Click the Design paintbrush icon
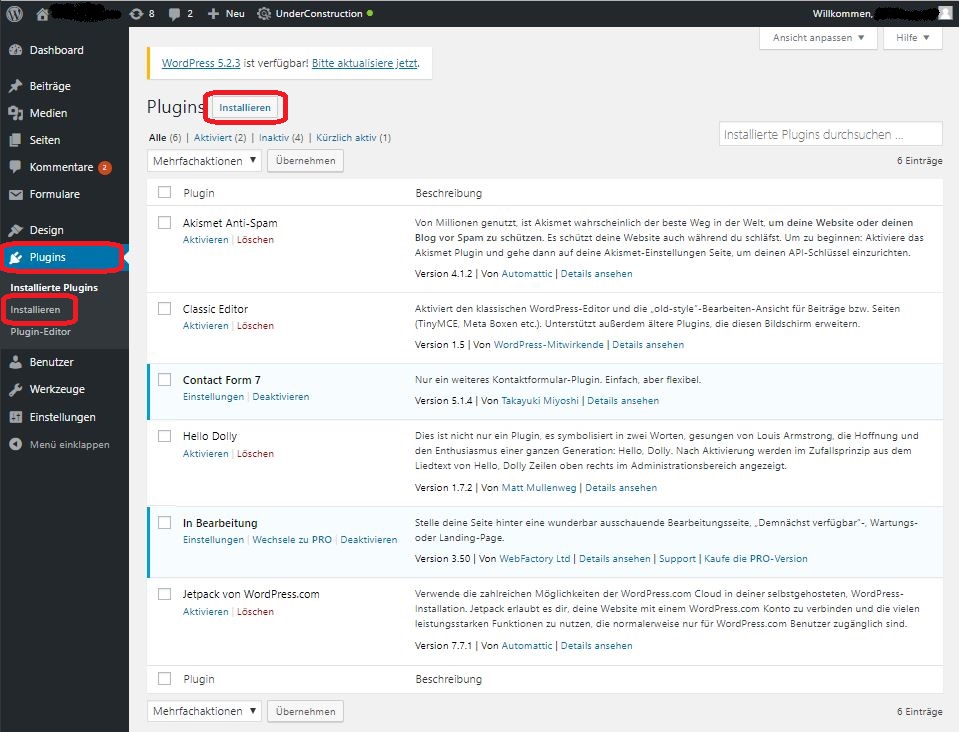The height and width of the screenshot is (732, 959). point(15,229)
